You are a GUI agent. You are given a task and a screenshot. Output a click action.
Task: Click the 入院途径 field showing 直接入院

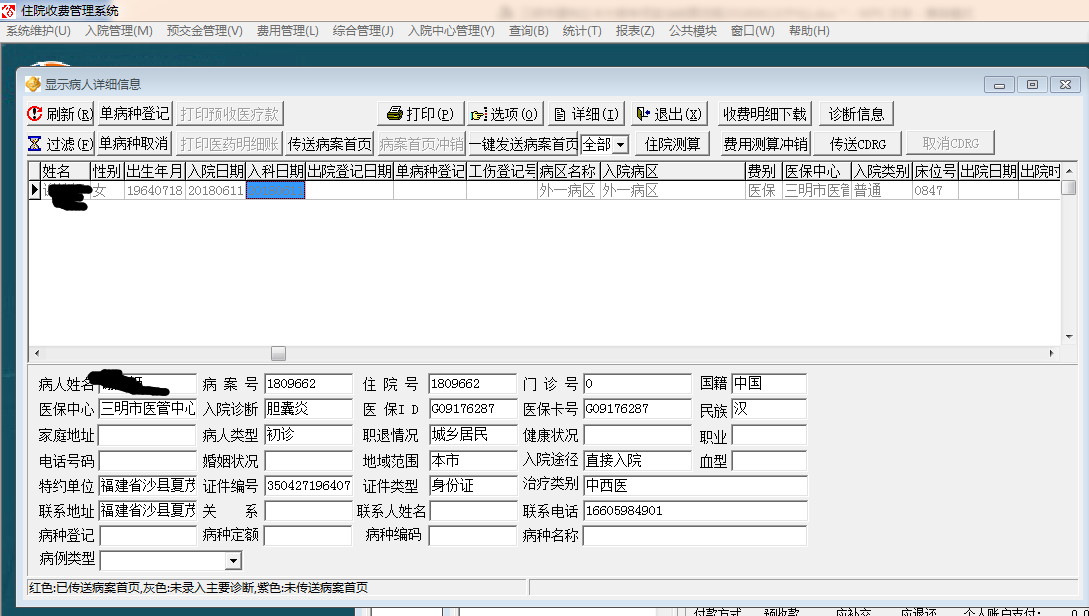pyautogui.click(x=638, y=460)
